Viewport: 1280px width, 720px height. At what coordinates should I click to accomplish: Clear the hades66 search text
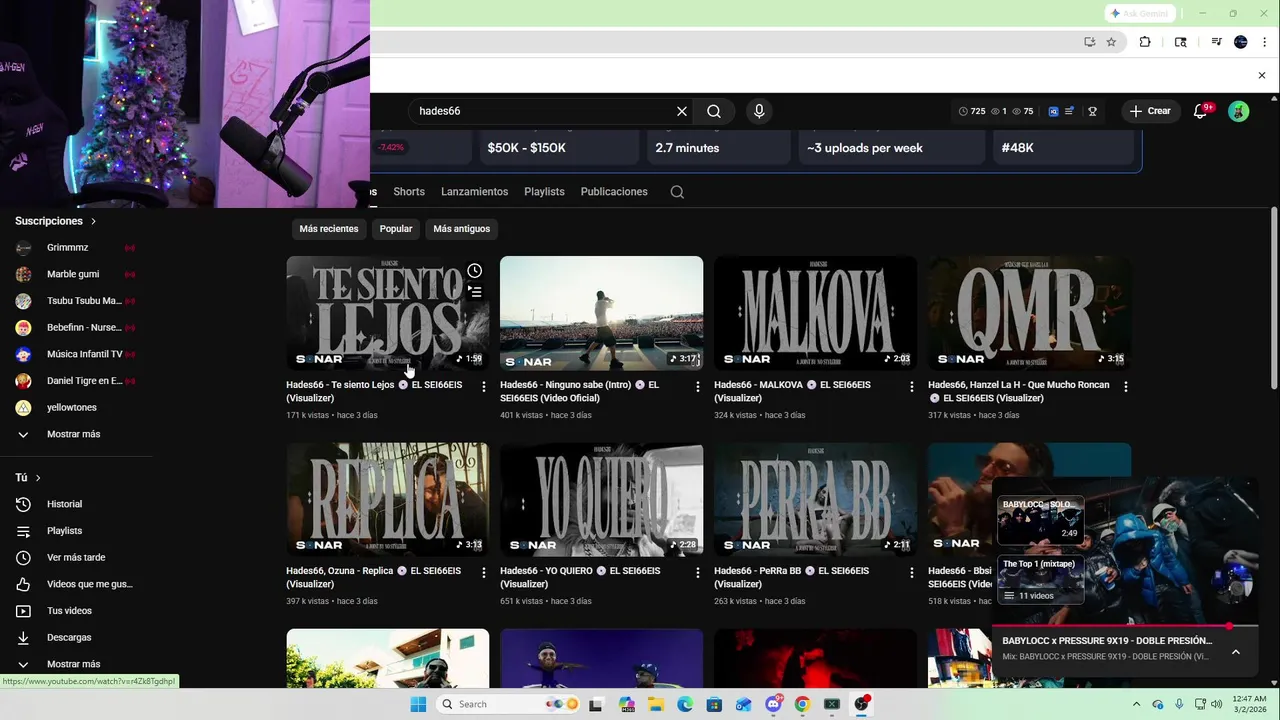pyautogui.click(x=682, y=111)
